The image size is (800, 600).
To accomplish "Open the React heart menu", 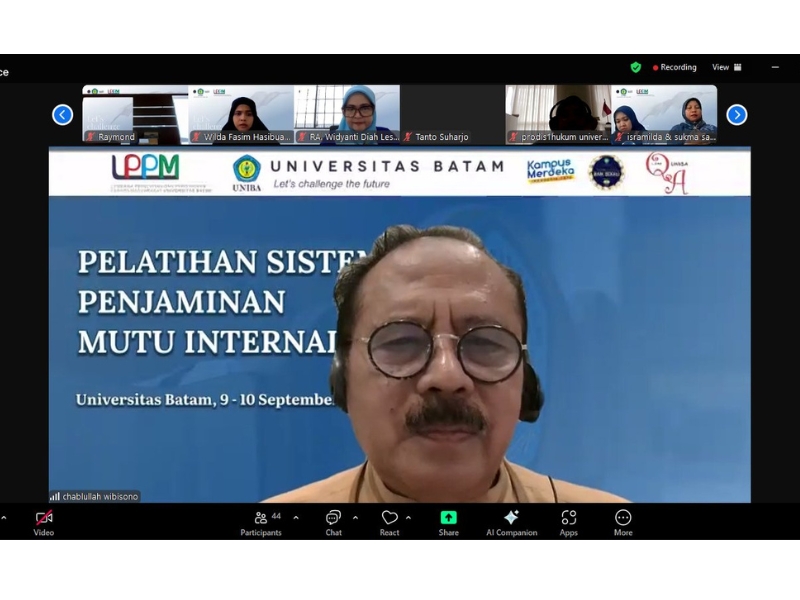I will pyautogui.click(x=389, y=523).
